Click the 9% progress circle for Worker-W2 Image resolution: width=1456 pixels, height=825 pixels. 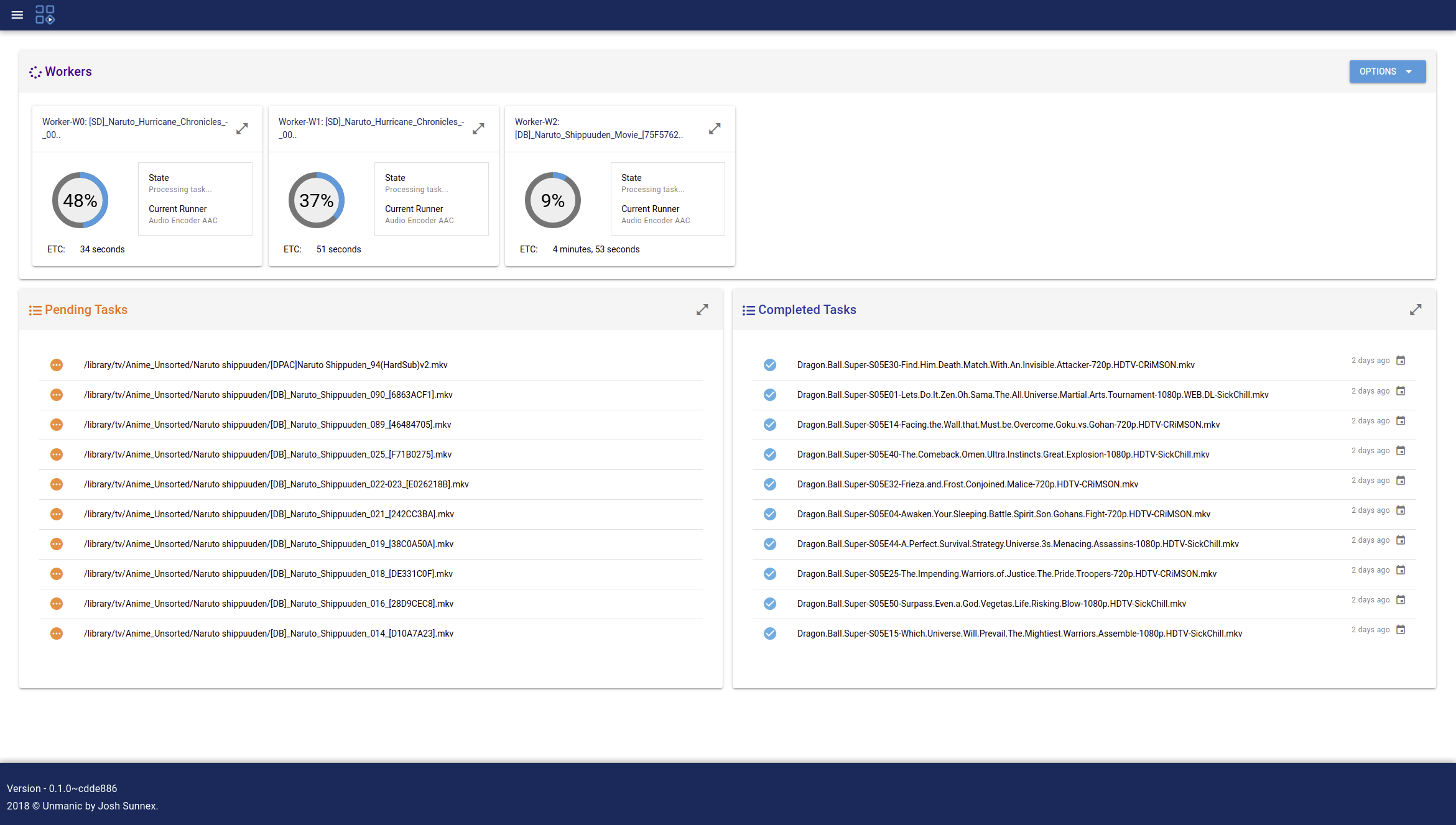(552, 200)
